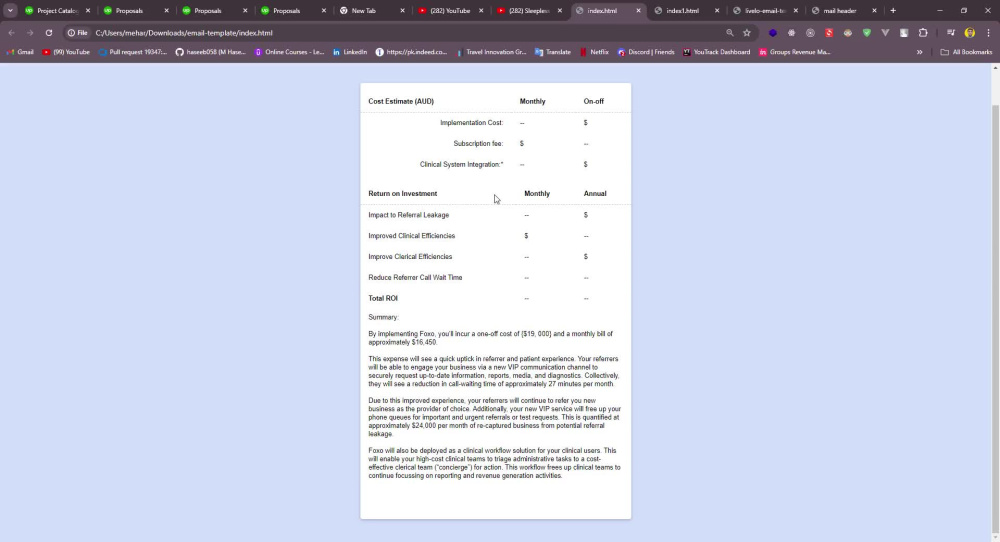Open the Gmail bookmark

20,52
